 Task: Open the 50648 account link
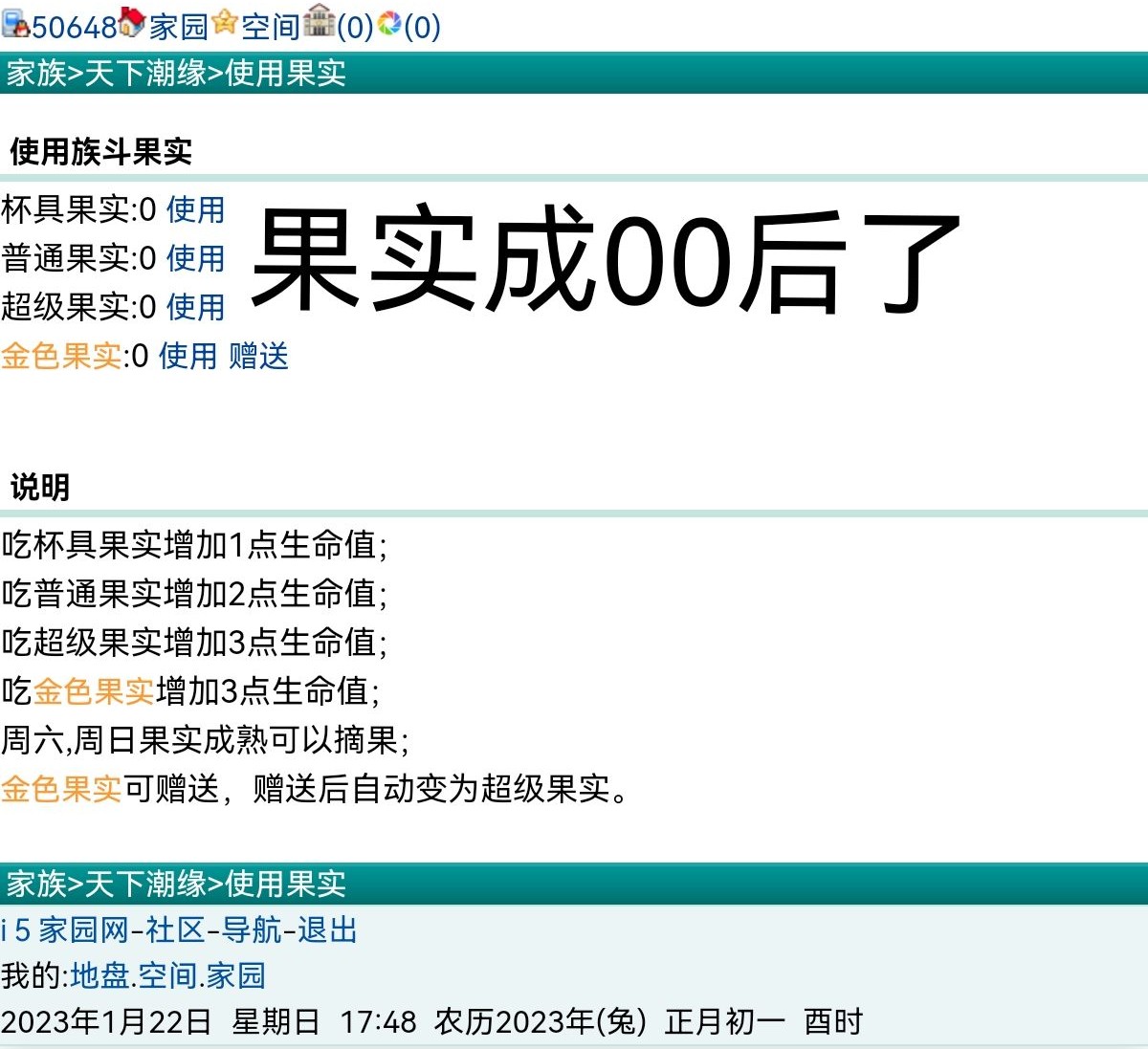(74, 27)
